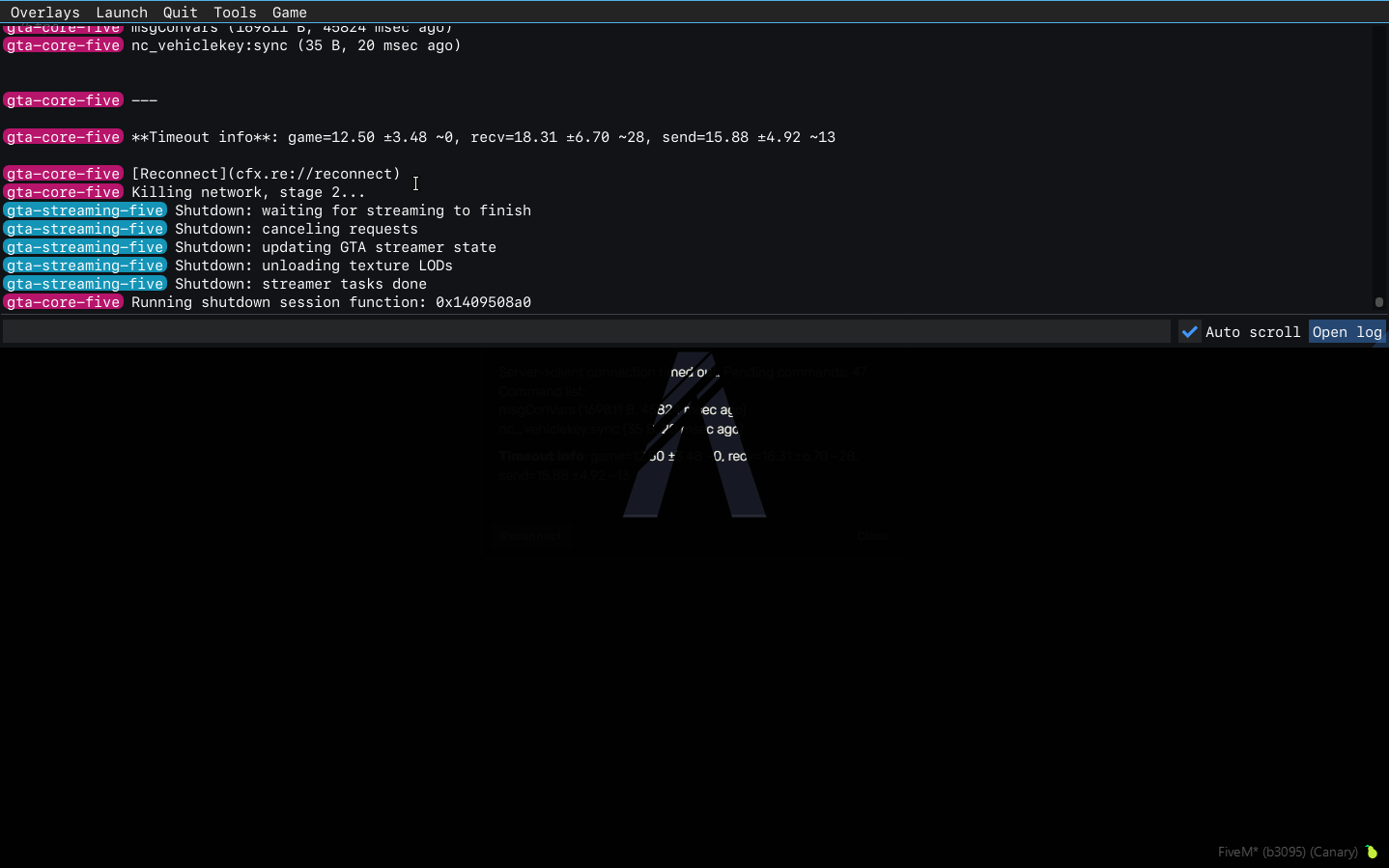Click the blue gta-streaming-five badge
1389x868 pixels.
[85, 210]
